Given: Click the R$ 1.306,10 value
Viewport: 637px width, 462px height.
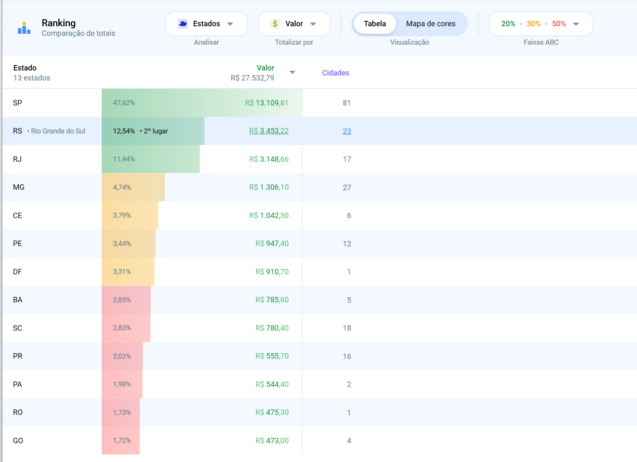Looking at the screenshot, I should 269,187.
